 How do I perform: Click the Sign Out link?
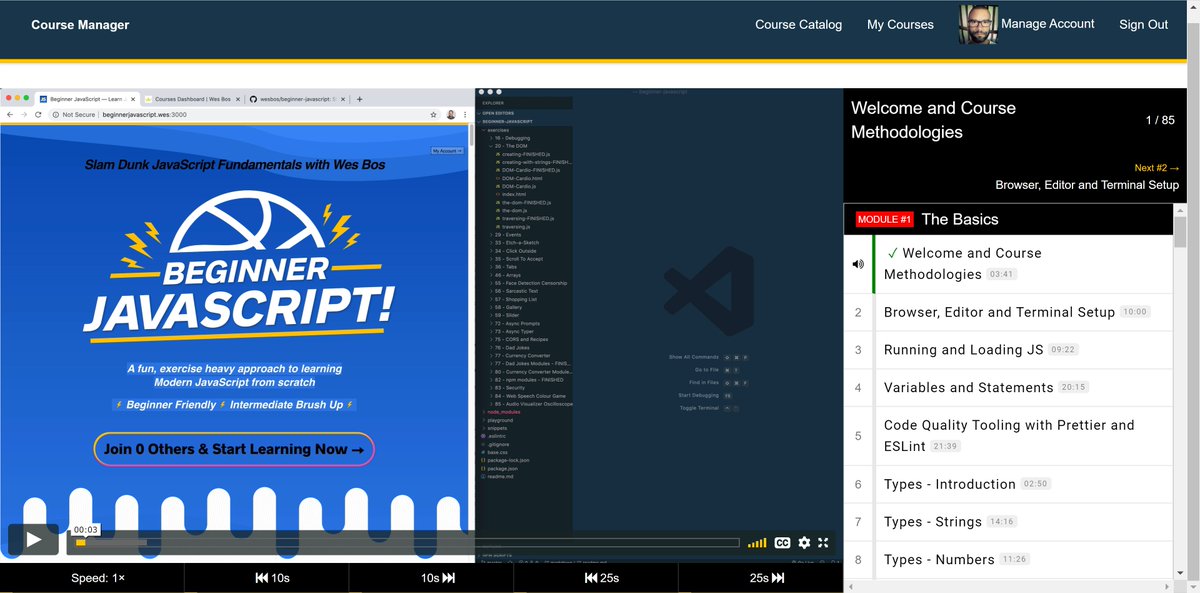click(x=1143, y=25)
